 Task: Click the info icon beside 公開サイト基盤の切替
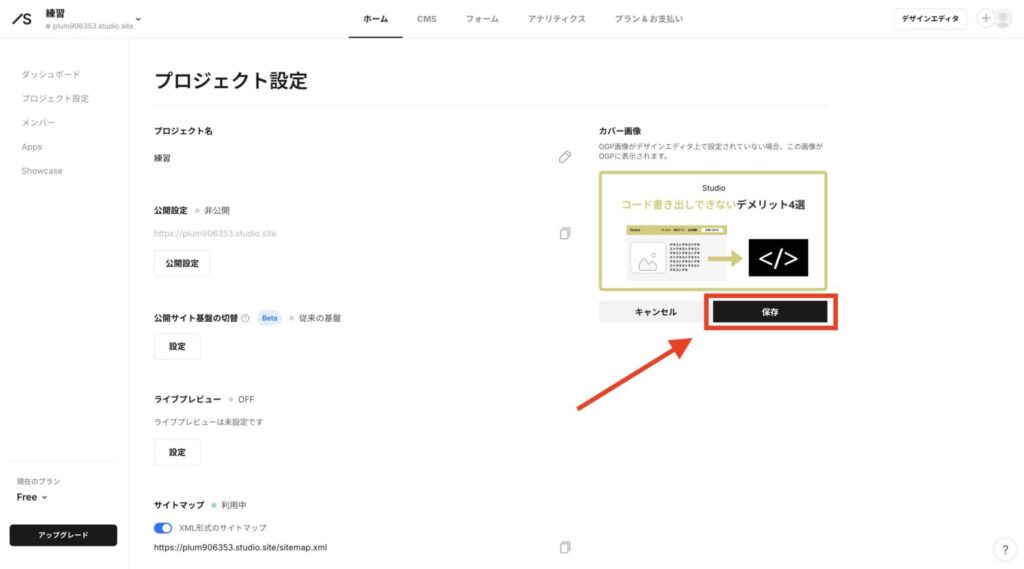point(246,318)
